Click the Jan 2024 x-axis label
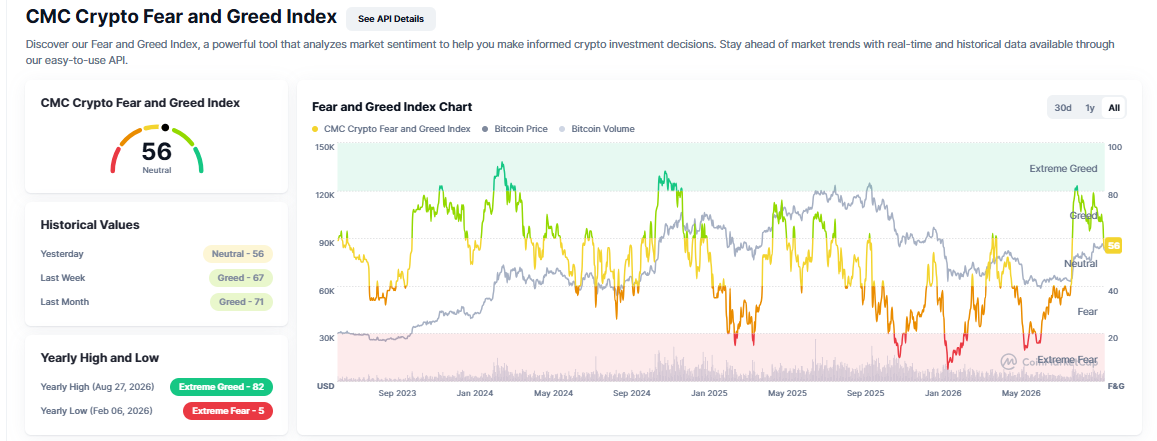 474,394
